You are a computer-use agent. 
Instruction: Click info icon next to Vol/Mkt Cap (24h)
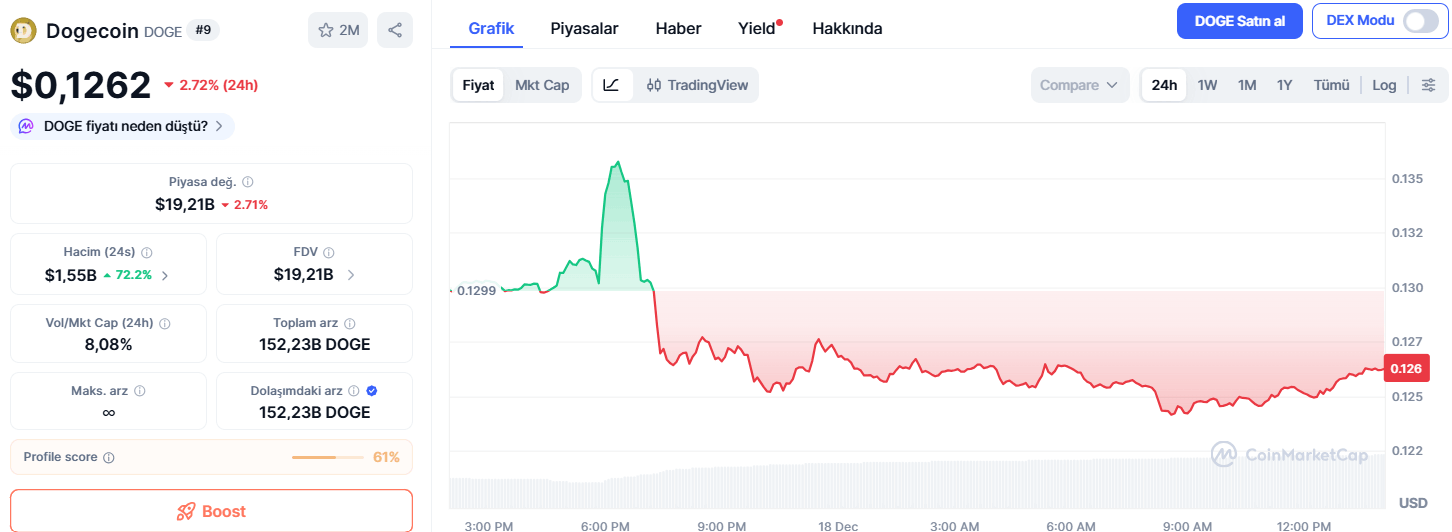(x=165, y=324)
